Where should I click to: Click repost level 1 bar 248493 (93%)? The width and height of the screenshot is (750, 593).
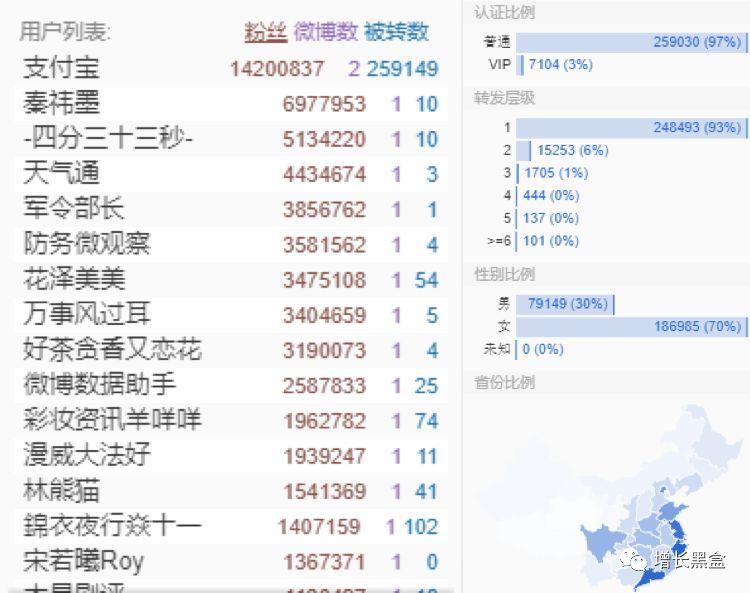click(631, 128)
